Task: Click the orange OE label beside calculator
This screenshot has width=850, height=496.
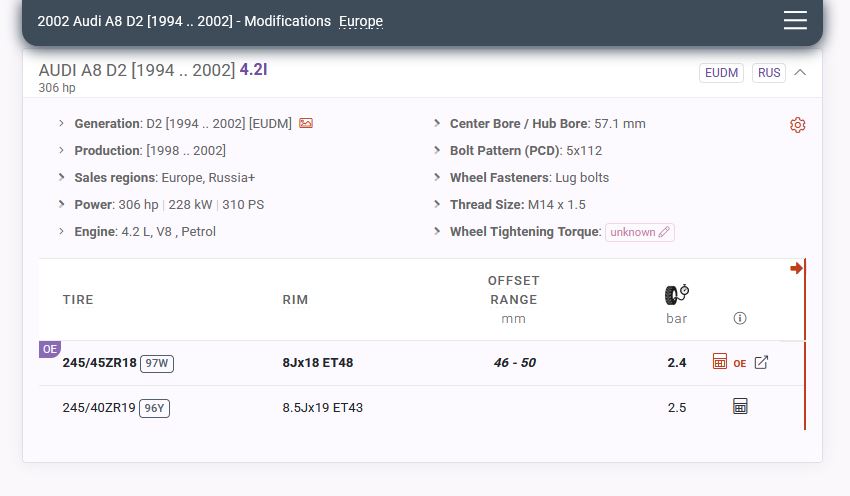Action: (x=740, y=364)
